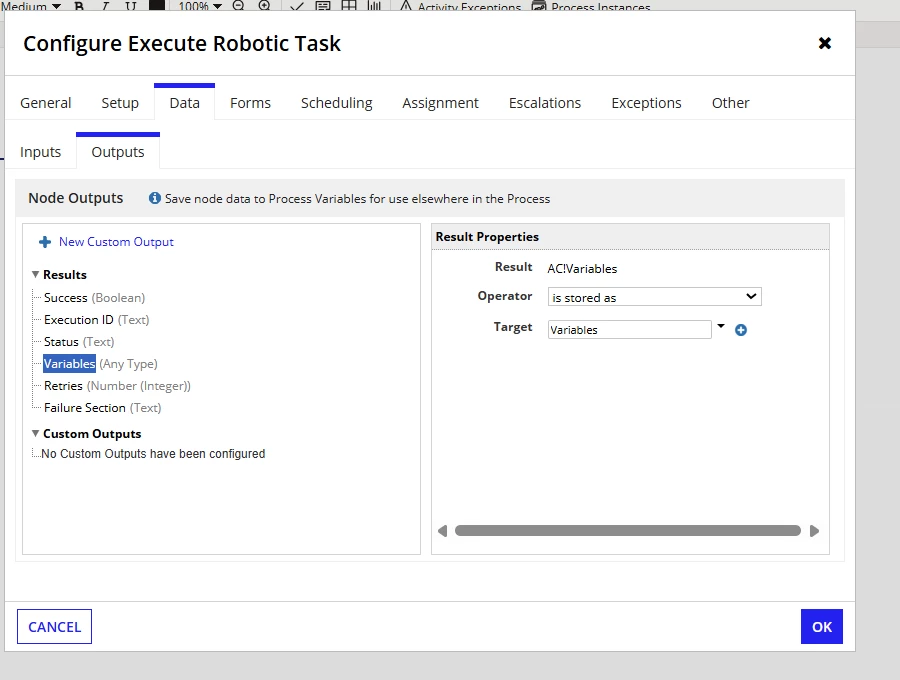Select the Status (Text) result
Screen dimensions: 900x680
point(79,342)
